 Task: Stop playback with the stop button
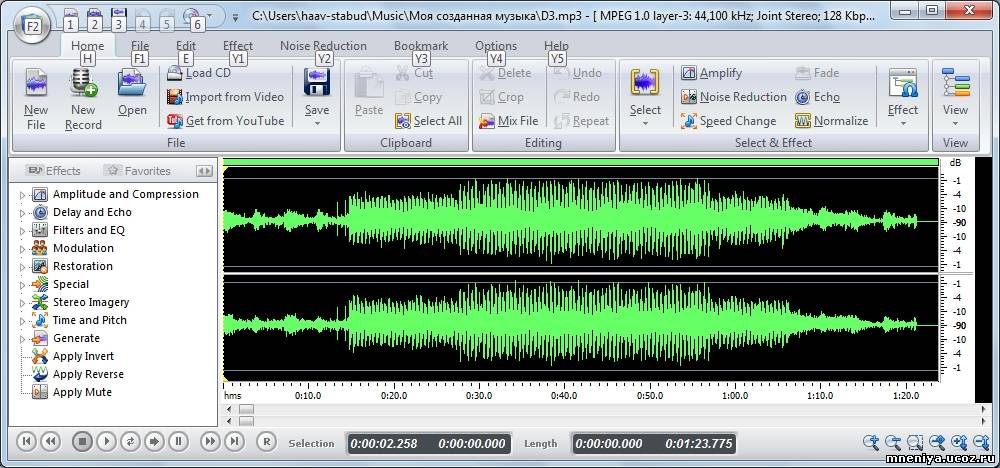[82, 441]
